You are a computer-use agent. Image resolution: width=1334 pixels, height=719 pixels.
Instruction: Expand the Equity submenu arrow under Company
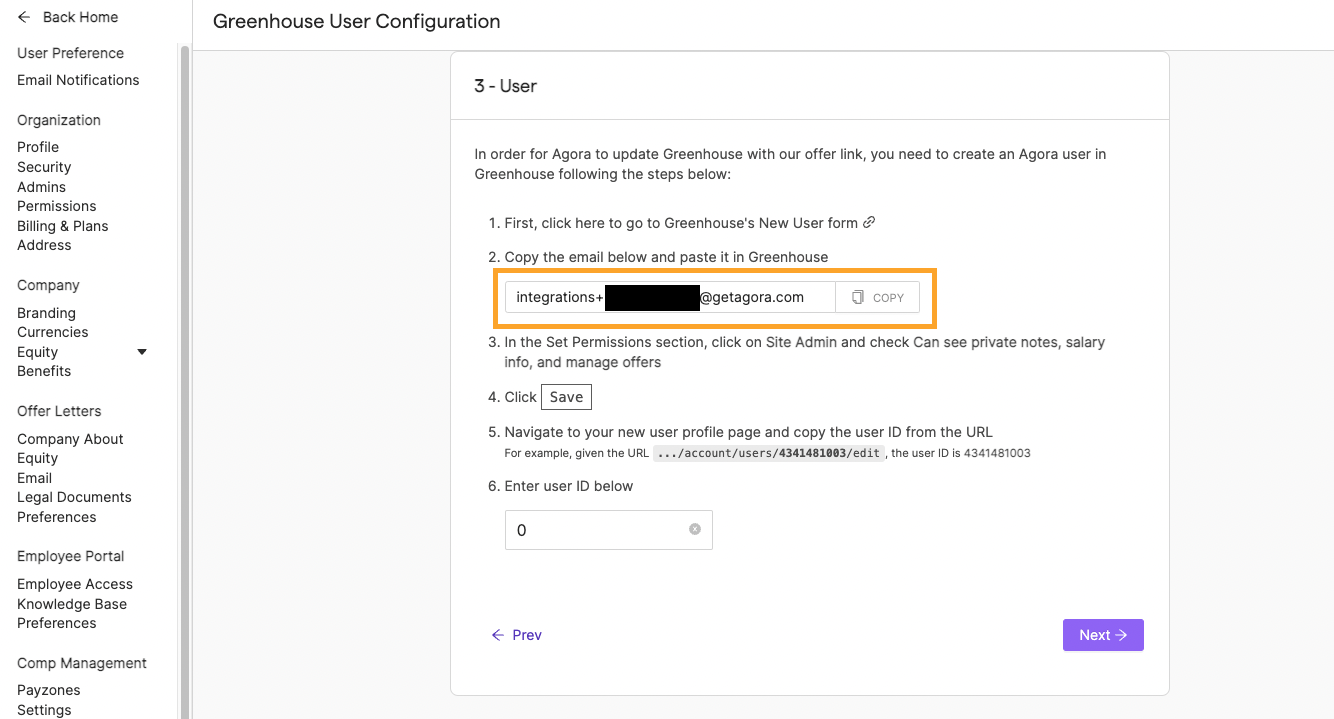[x=142, y=352]
